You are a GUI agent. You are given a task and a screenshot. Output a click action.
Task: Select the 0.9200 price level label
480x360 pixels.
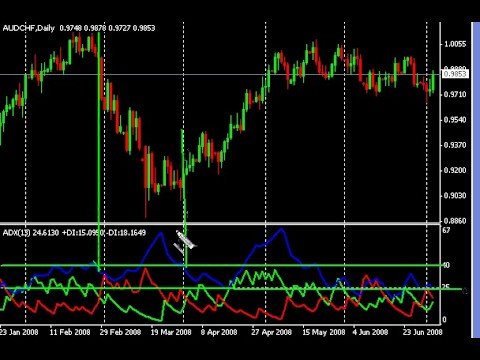pos(455,170)
